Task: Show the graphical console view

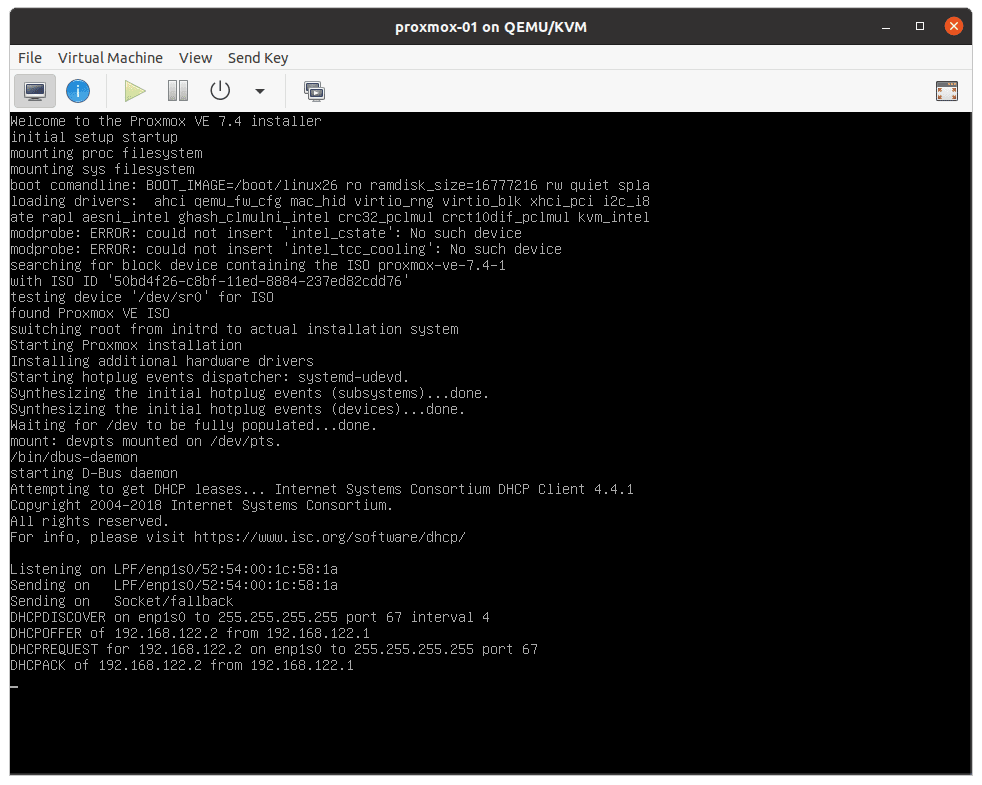Action: [35, 91]
